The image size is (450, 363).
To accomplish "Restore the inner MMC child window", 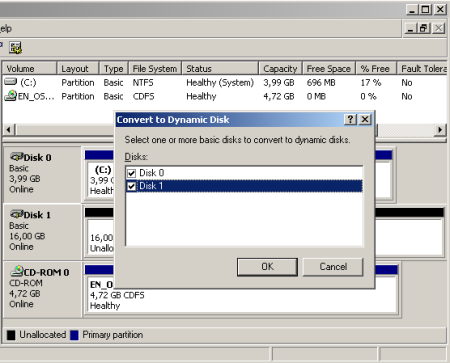I will (424, 29).
